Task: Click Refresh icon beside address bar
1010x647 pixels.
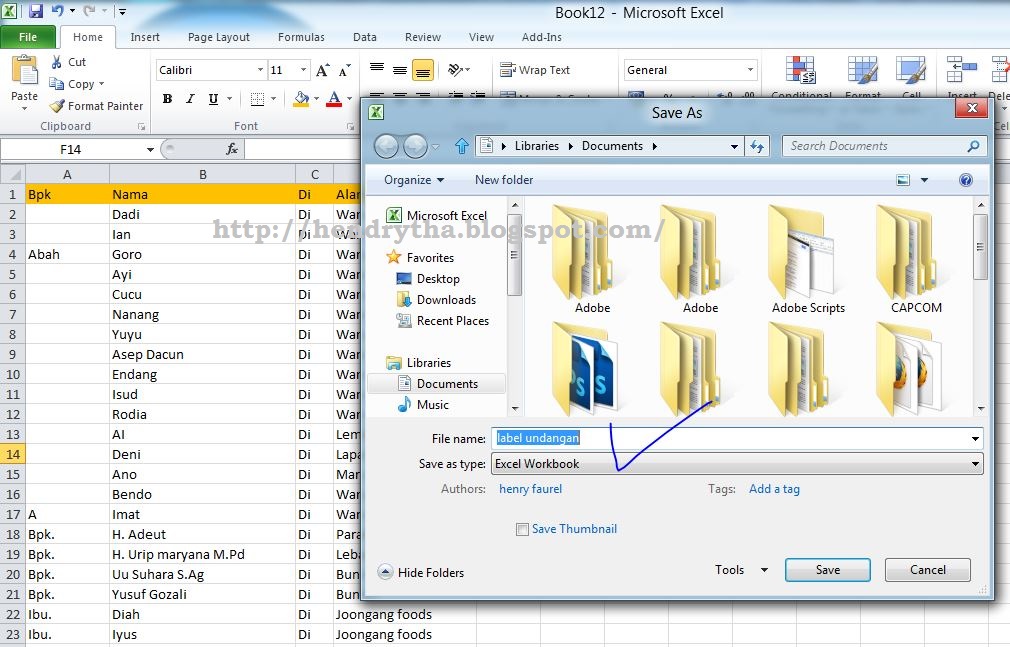Action: [758, 146]
